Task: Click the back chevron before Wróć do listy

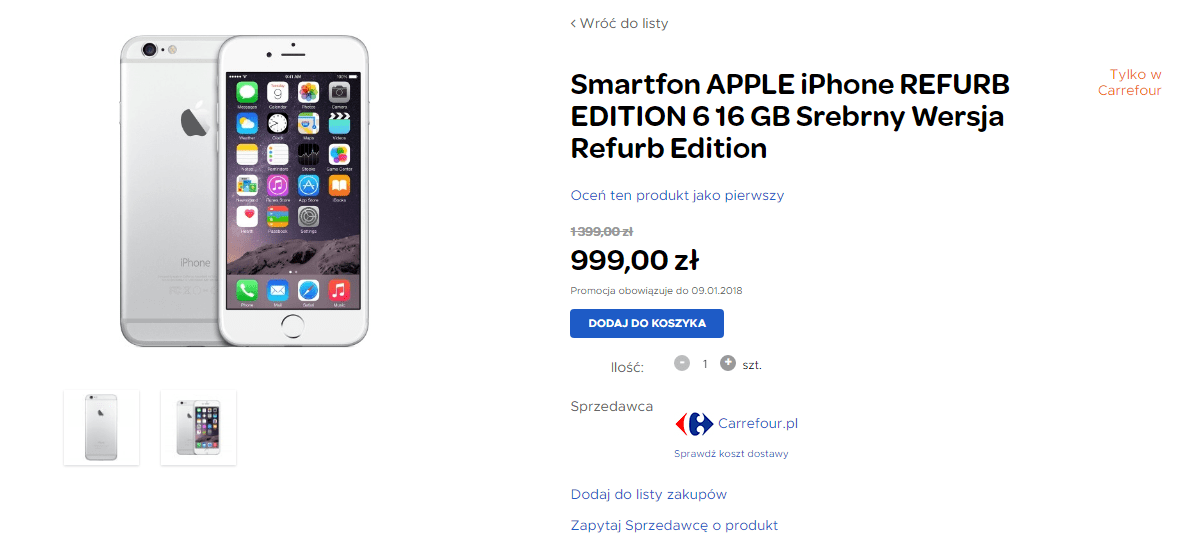Action: click(573, 23)
